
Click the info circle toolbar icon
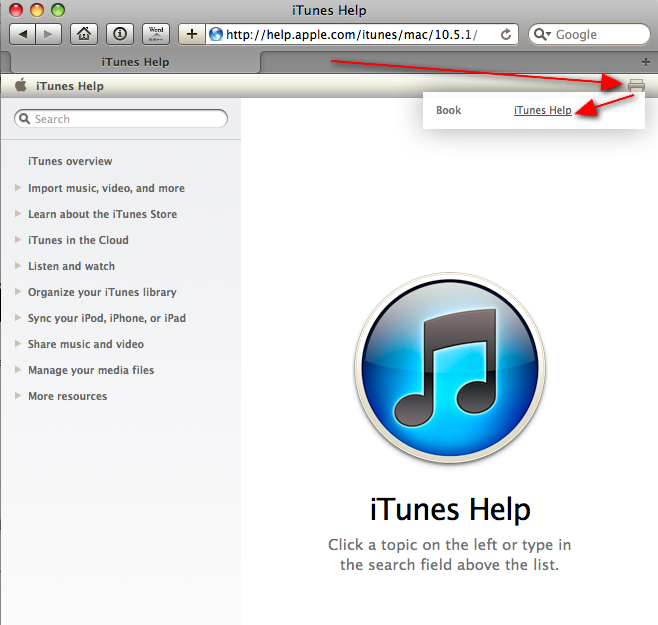click(120, 34)
